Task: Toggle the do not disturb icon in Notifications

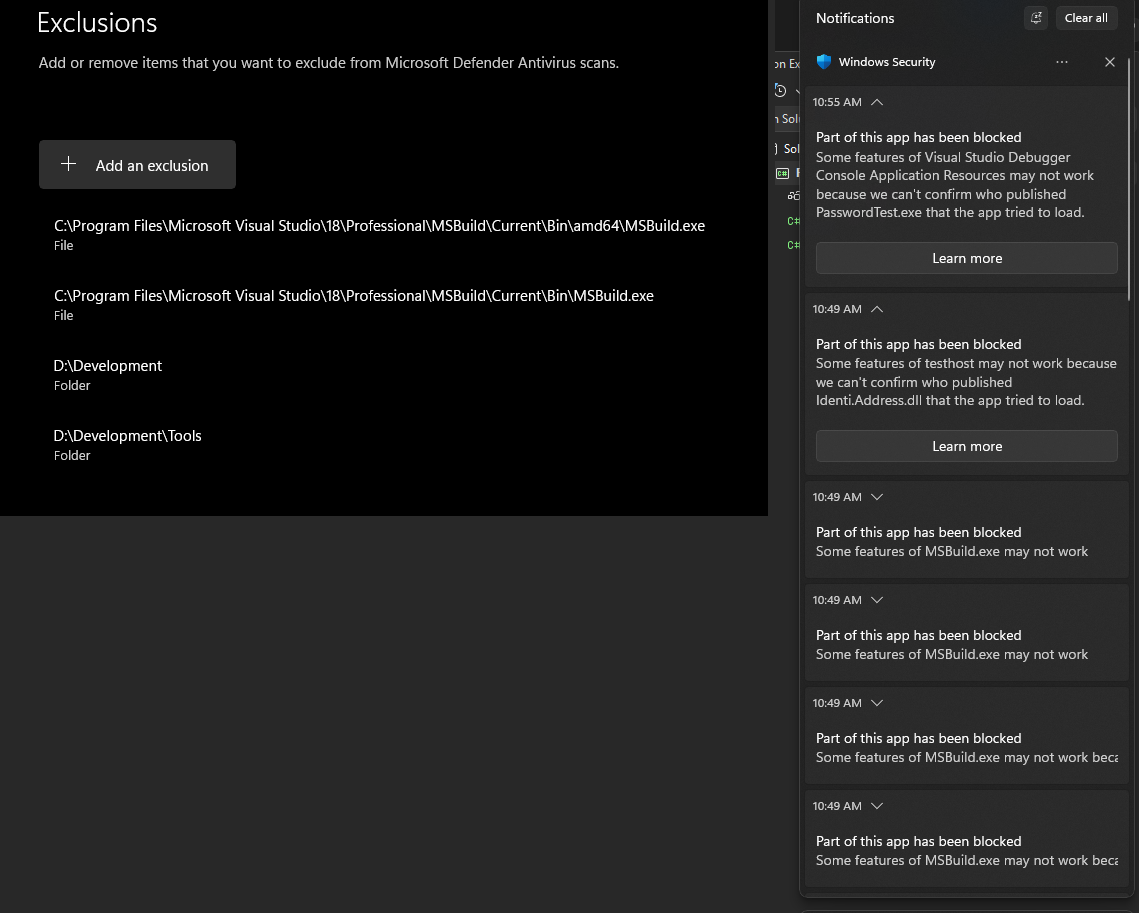Action: pos(1037,18)
